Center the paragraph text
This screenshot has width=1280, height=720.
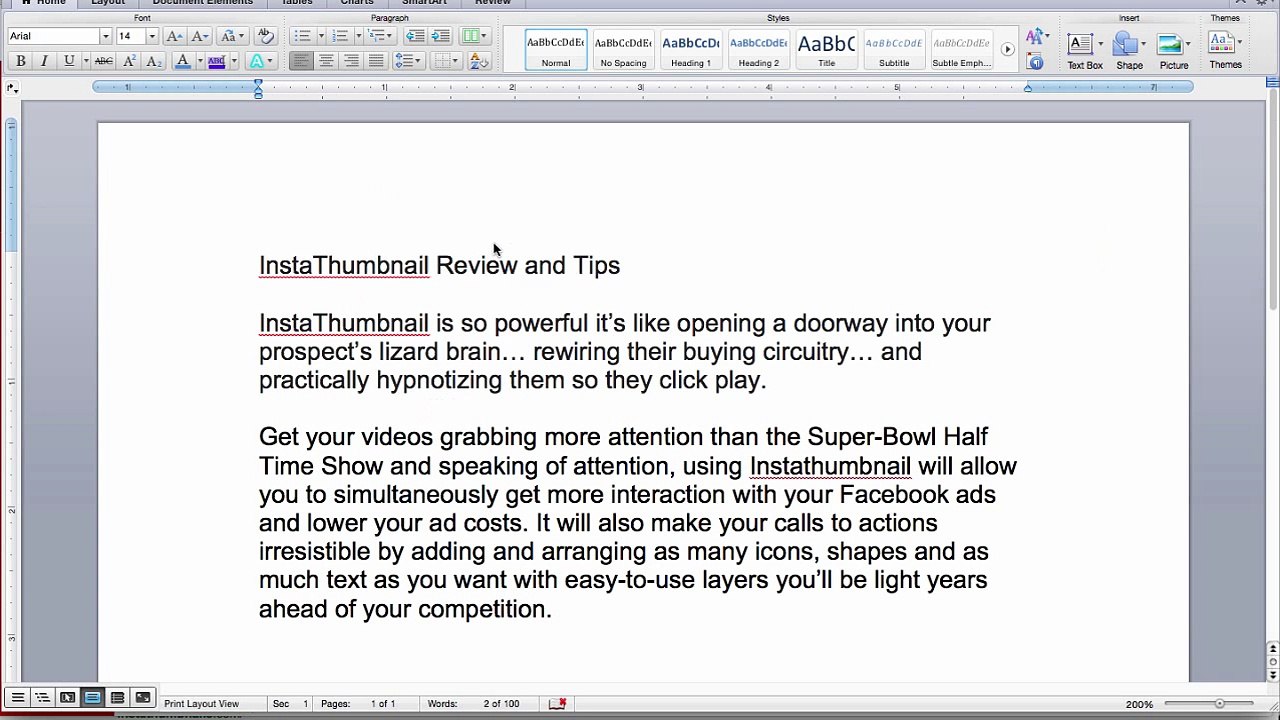[326, 62]
